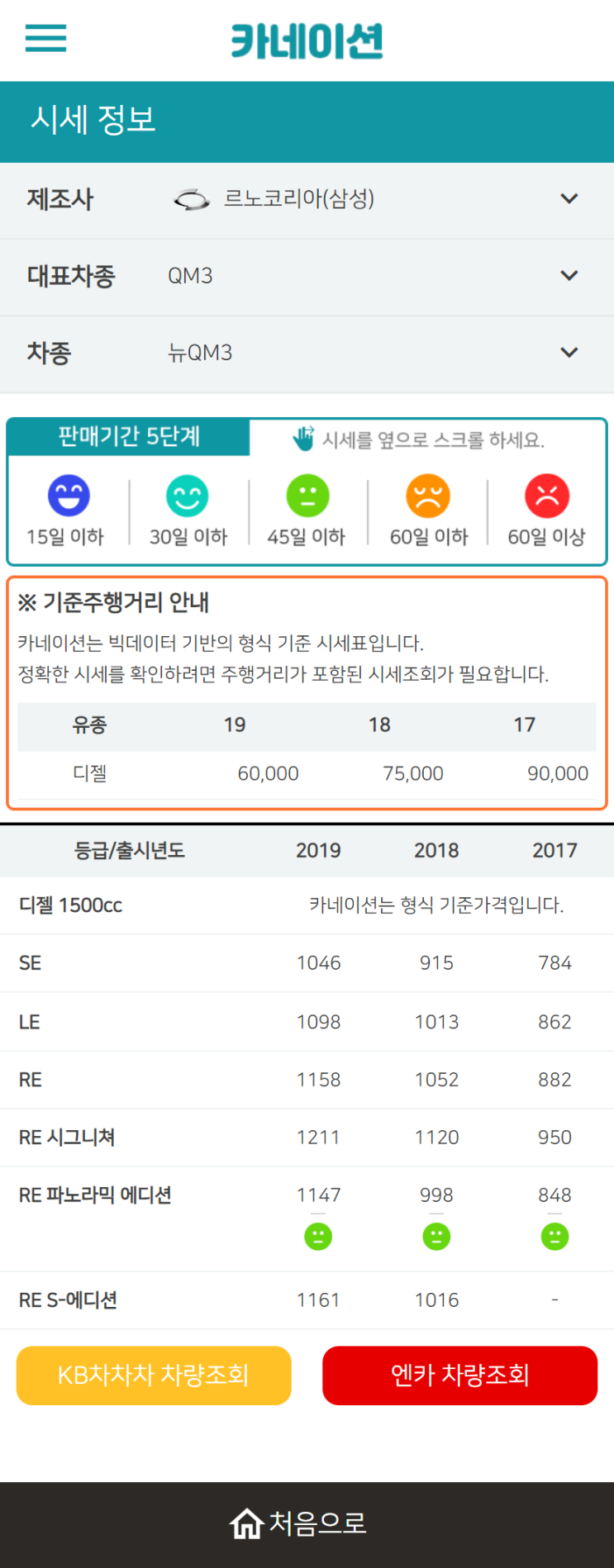Tap the Renault Korea brand logo
The height and width of the screenshot is (1568, 614).
(192, 199)
